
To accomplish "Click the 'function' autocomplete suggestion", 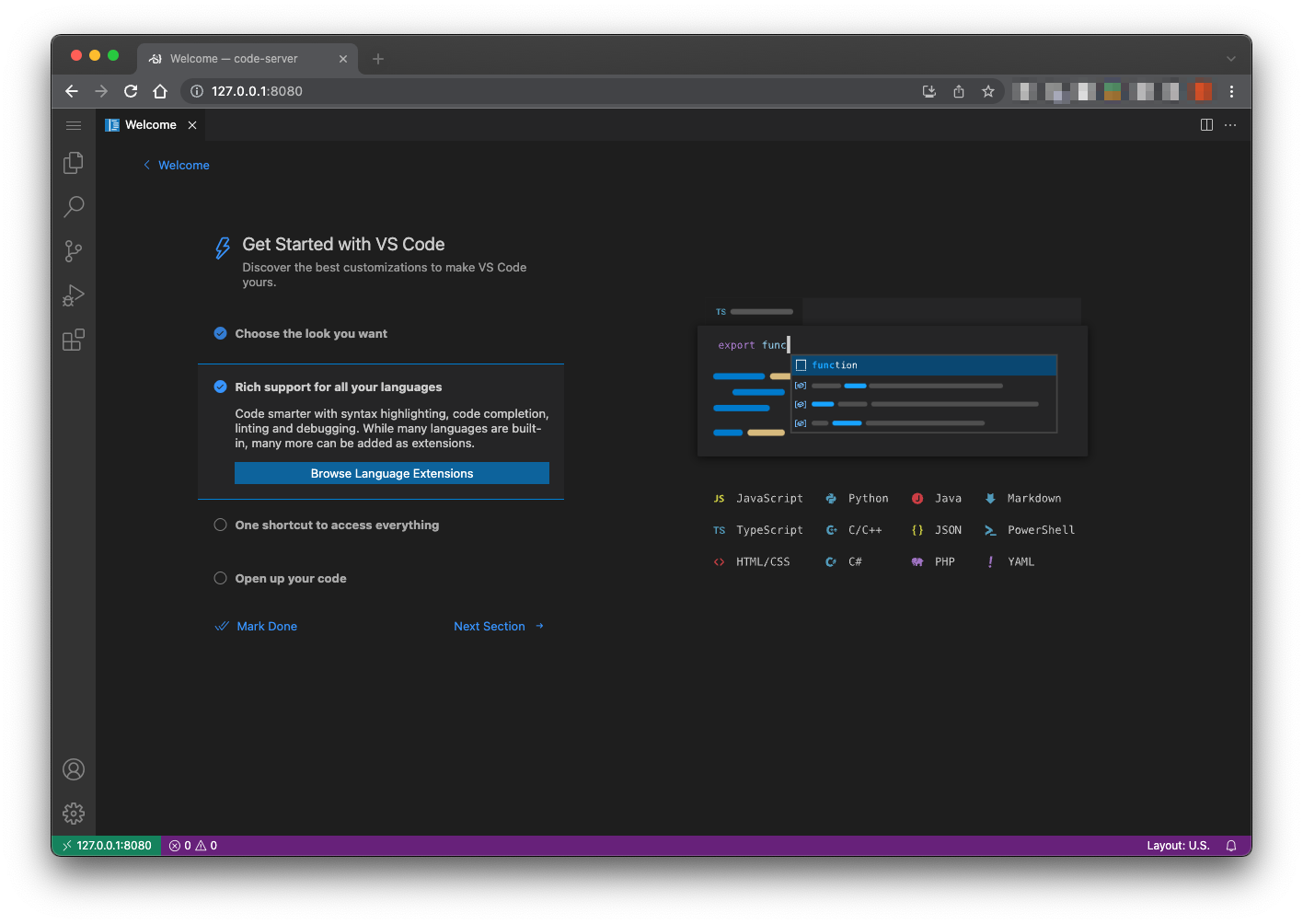I will 924,365.
